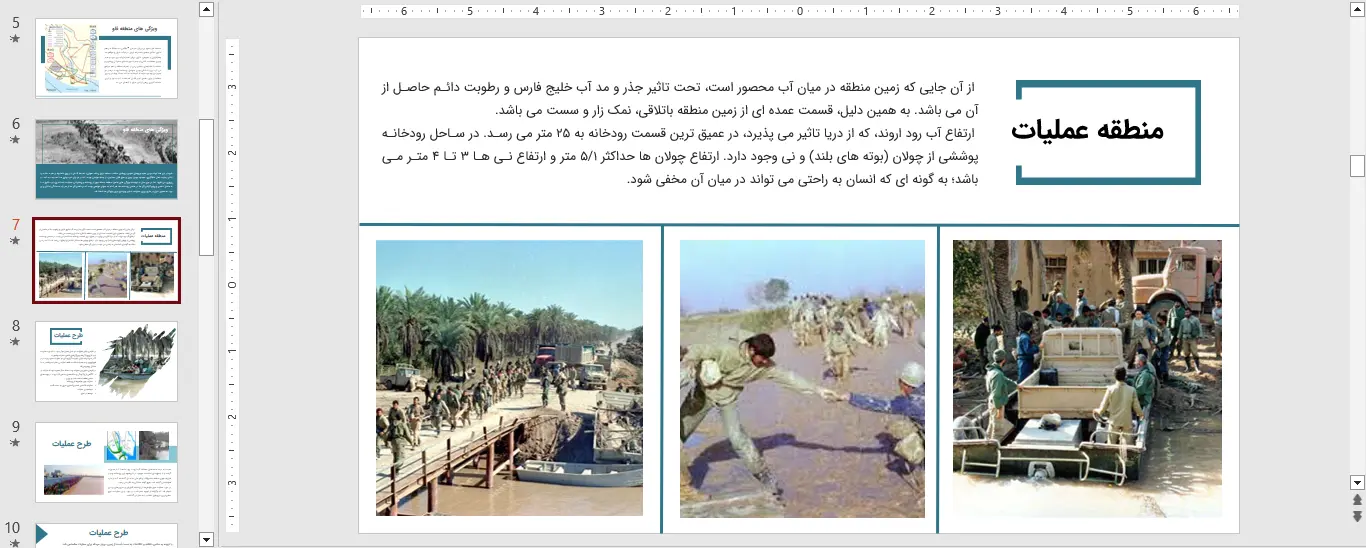Click animation star icon under slide 8
Viewport: 1366px width, 548px height.
[x=14, y=342]
